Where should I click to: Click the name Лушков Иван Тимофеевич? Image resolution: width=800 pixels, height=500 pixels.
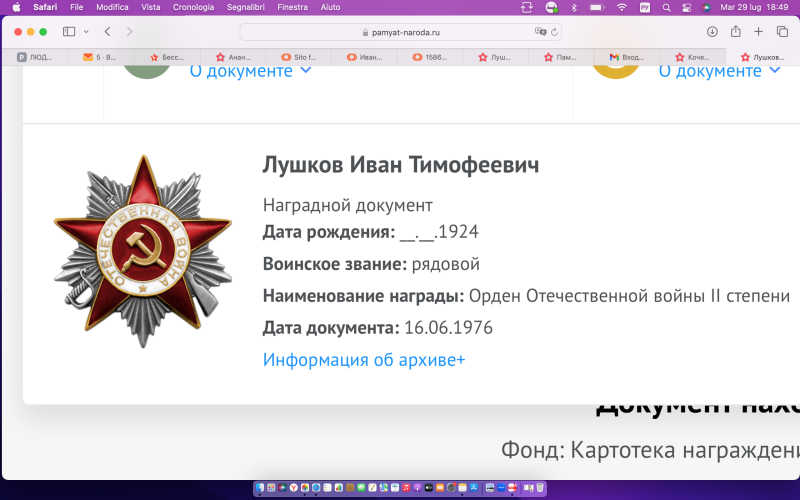coord(401,165)
